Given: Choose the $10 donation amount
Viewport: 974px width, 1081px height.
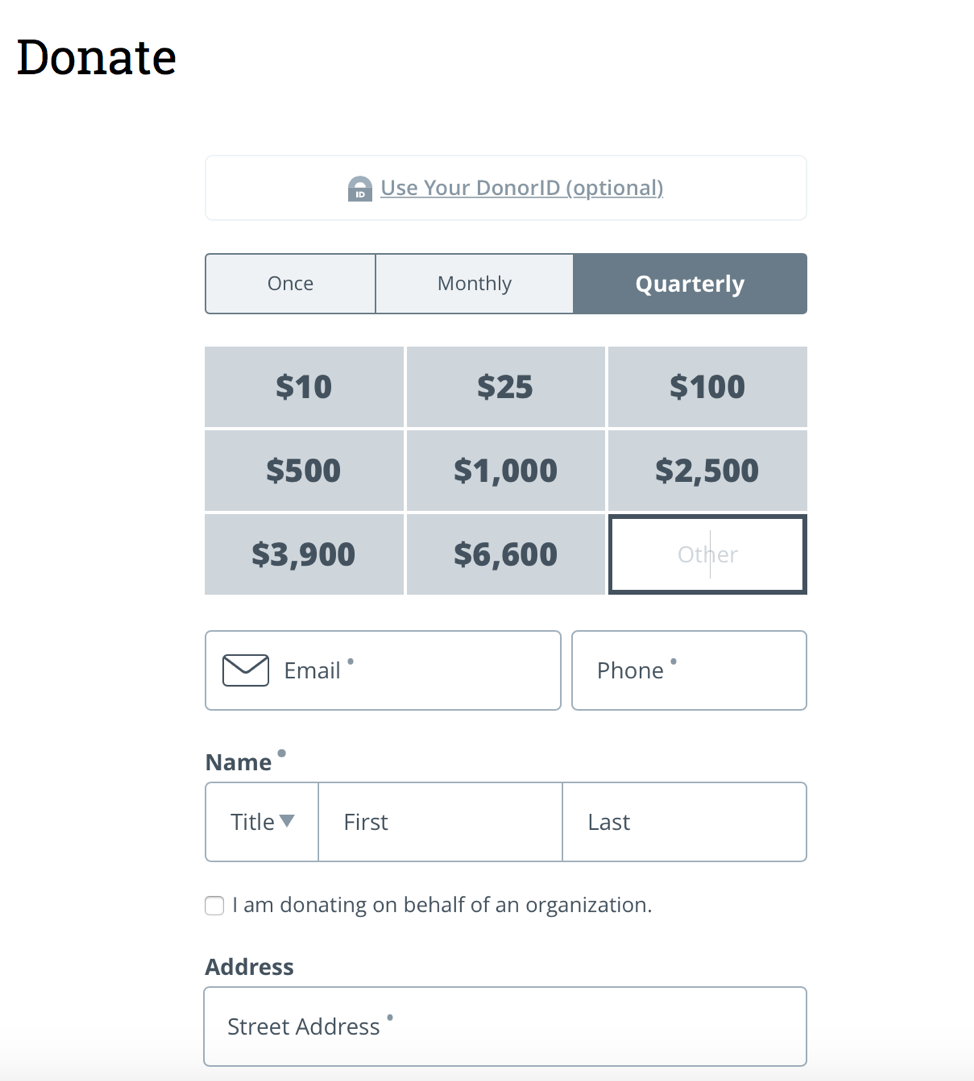Looking at the screenshot, I should click(x=304, y=387).
